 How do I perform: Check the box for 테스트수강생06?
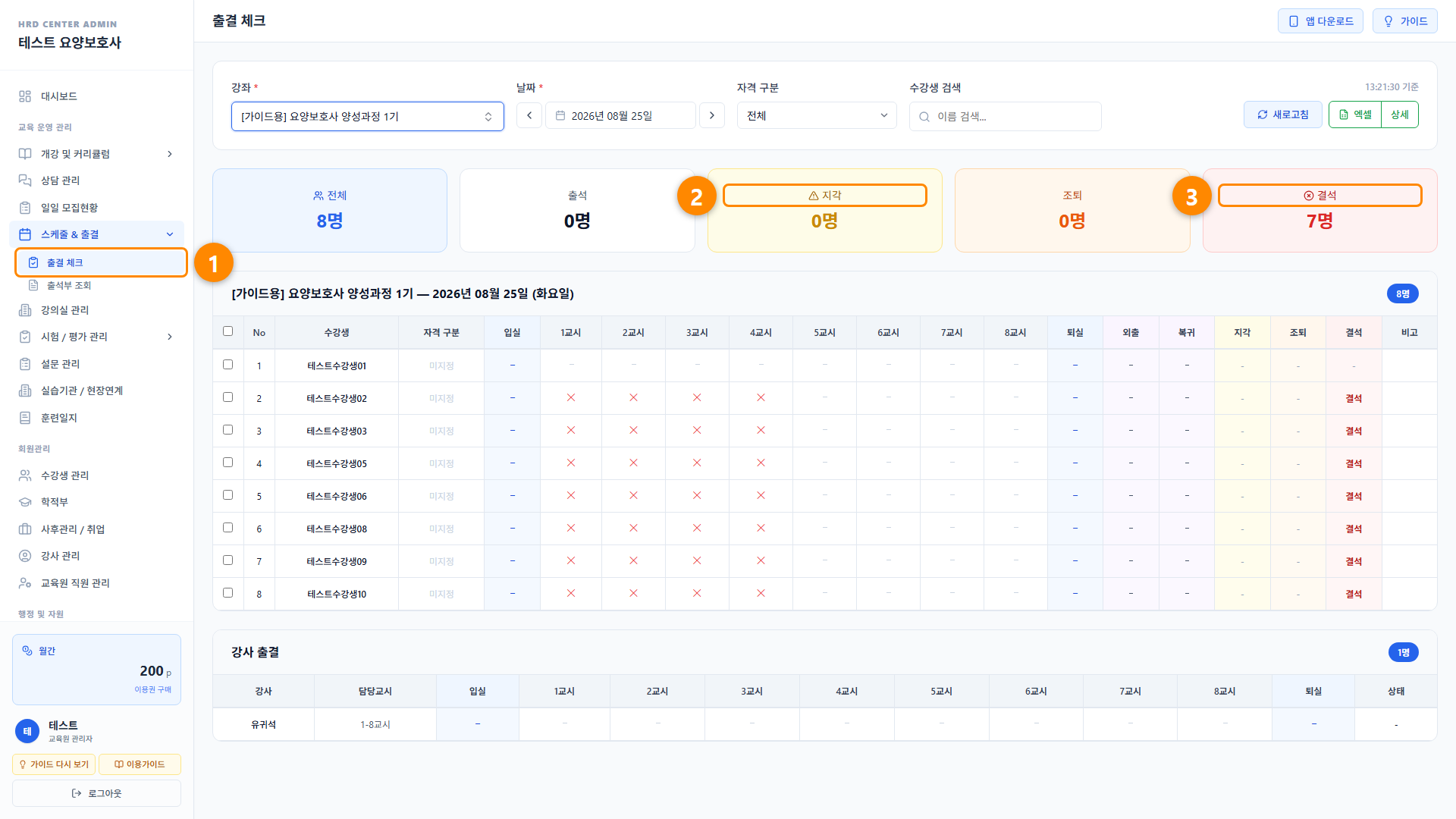tap(227, 495)
